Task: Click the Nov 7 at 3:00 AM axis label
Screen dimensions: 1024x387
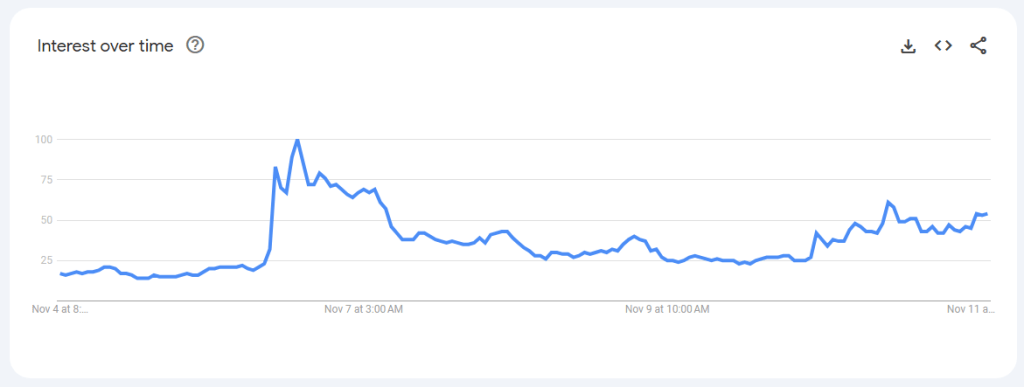Action: click(364, 309)
